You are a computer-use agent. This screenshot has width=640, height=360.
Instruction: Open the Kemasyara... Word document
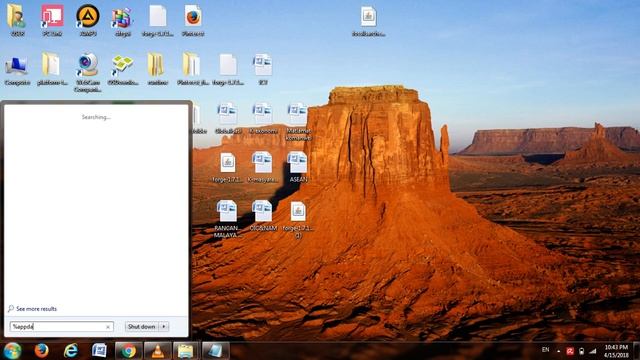(x=263, y=167)
